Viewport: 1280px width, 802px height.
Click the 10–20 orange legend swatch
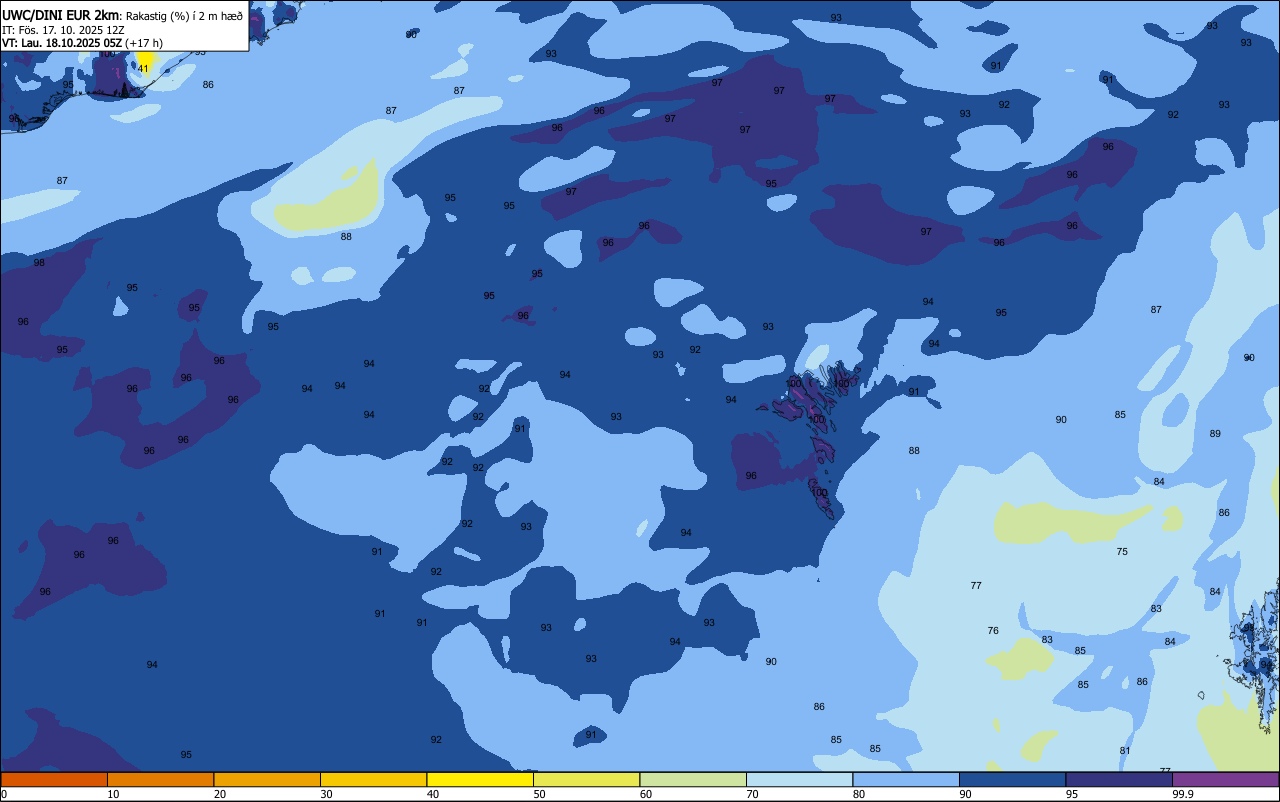160,780
